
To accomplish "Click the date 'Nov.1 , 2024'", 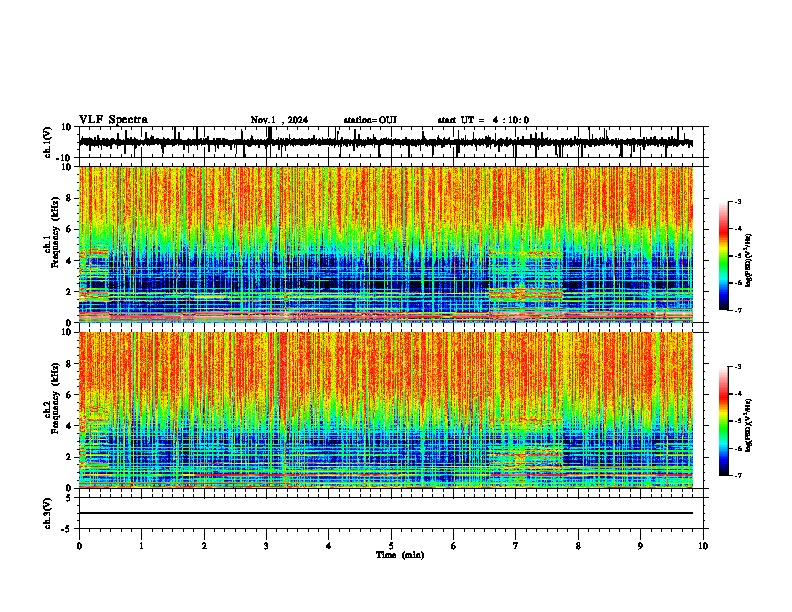I will coord(279,120).
